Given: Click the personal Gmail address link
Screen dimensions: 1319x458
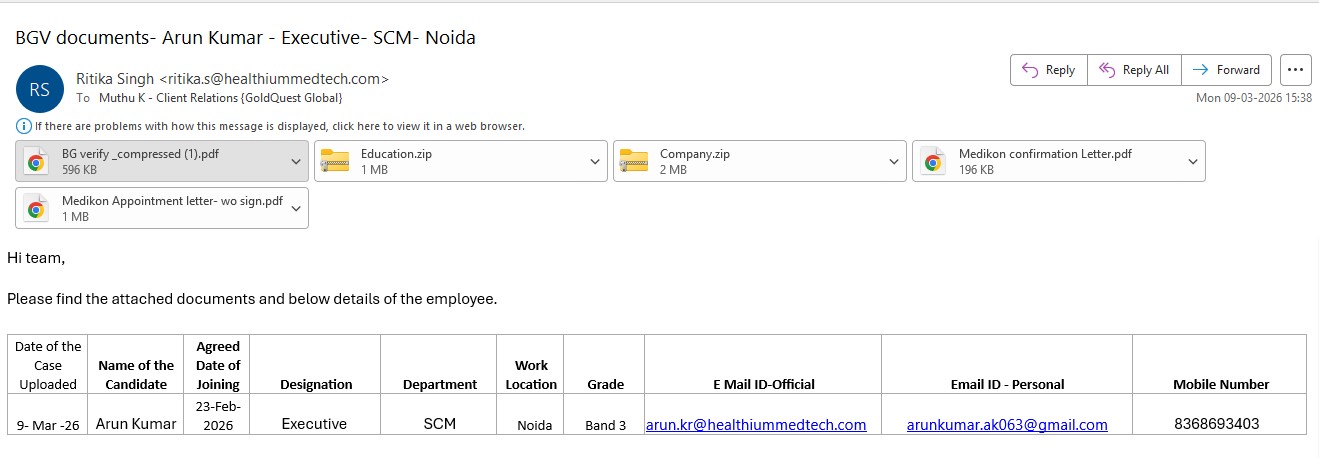Looking at the screenshot, I should [1007, 425].
